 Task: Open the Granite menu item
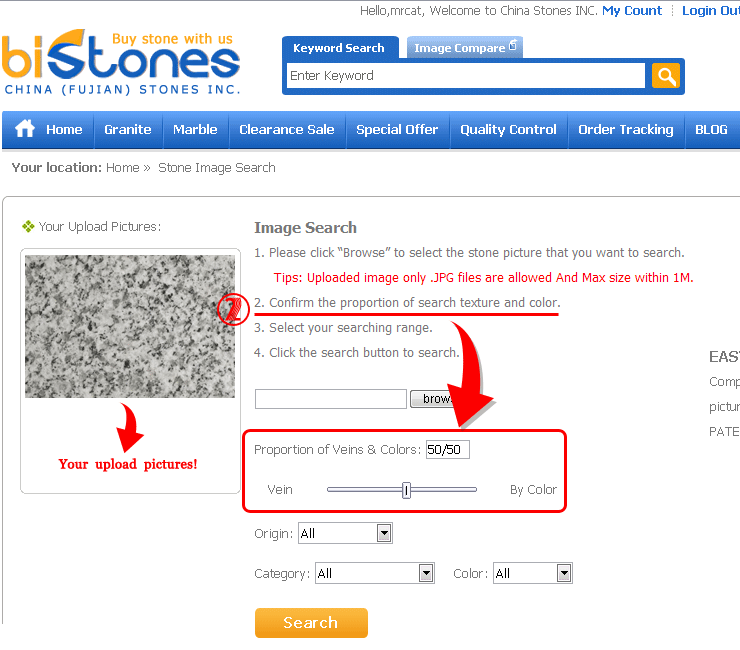pyautogui.click(x=128, y=129)
